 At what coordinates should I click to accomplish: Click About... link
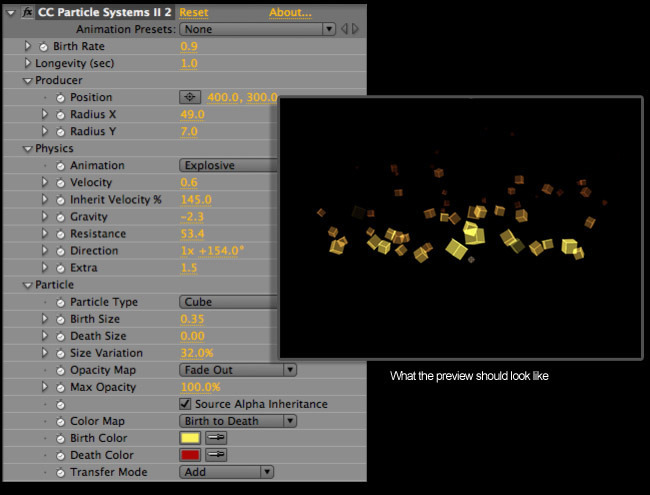click(x=290, y=12)
